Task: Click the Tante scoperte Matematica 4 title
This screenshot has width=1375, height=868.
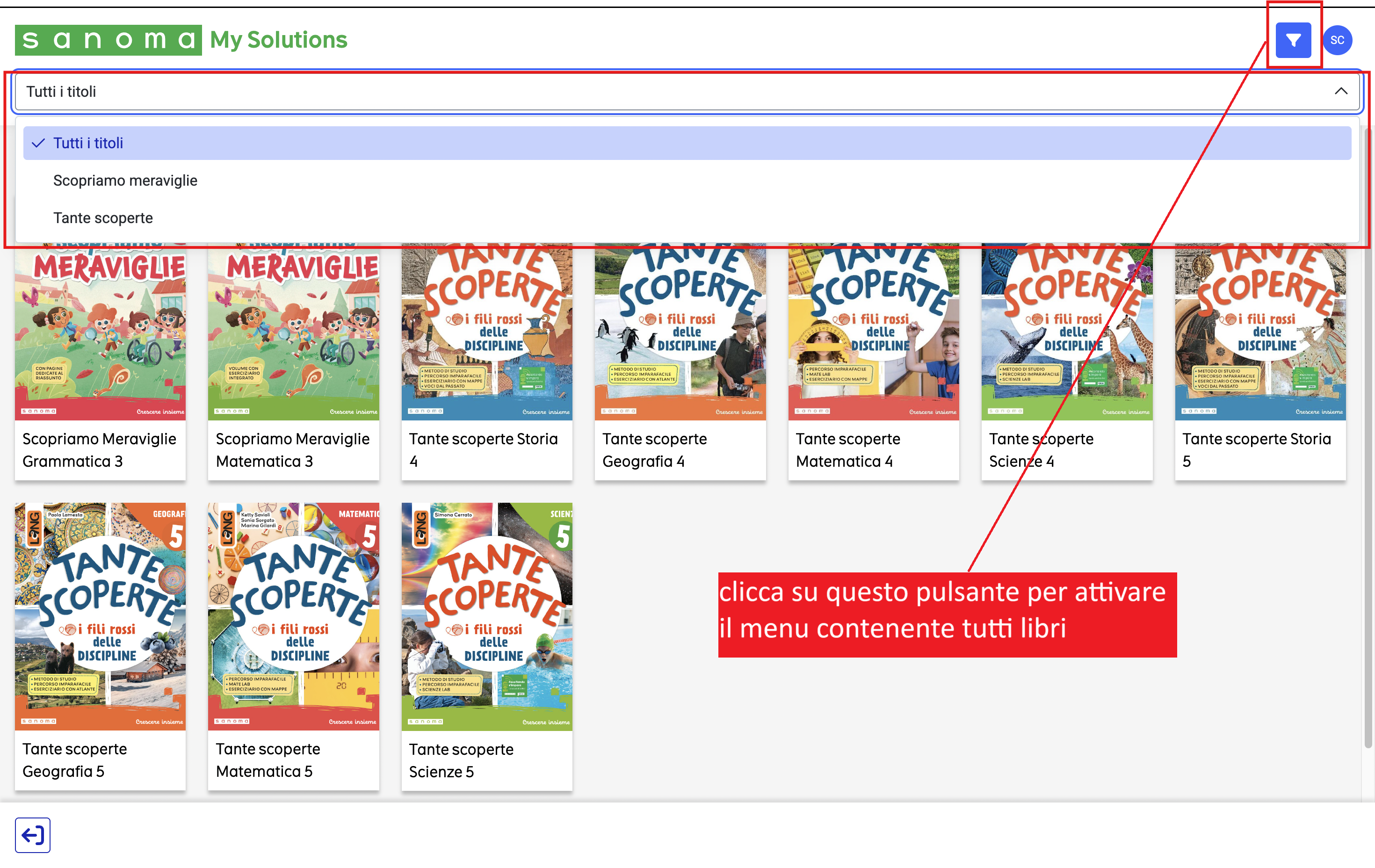Action: point(848,450)
